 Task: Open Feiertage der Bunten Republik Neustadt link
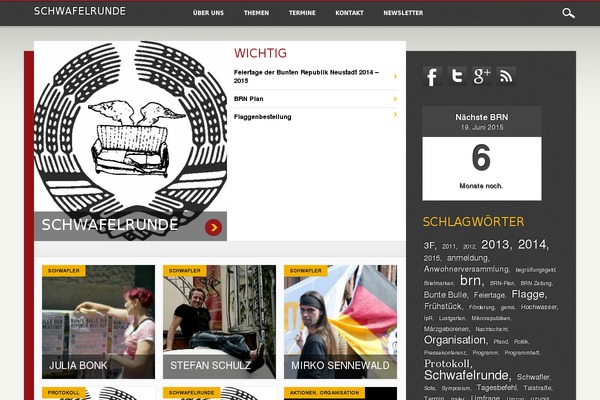(306, 76)
